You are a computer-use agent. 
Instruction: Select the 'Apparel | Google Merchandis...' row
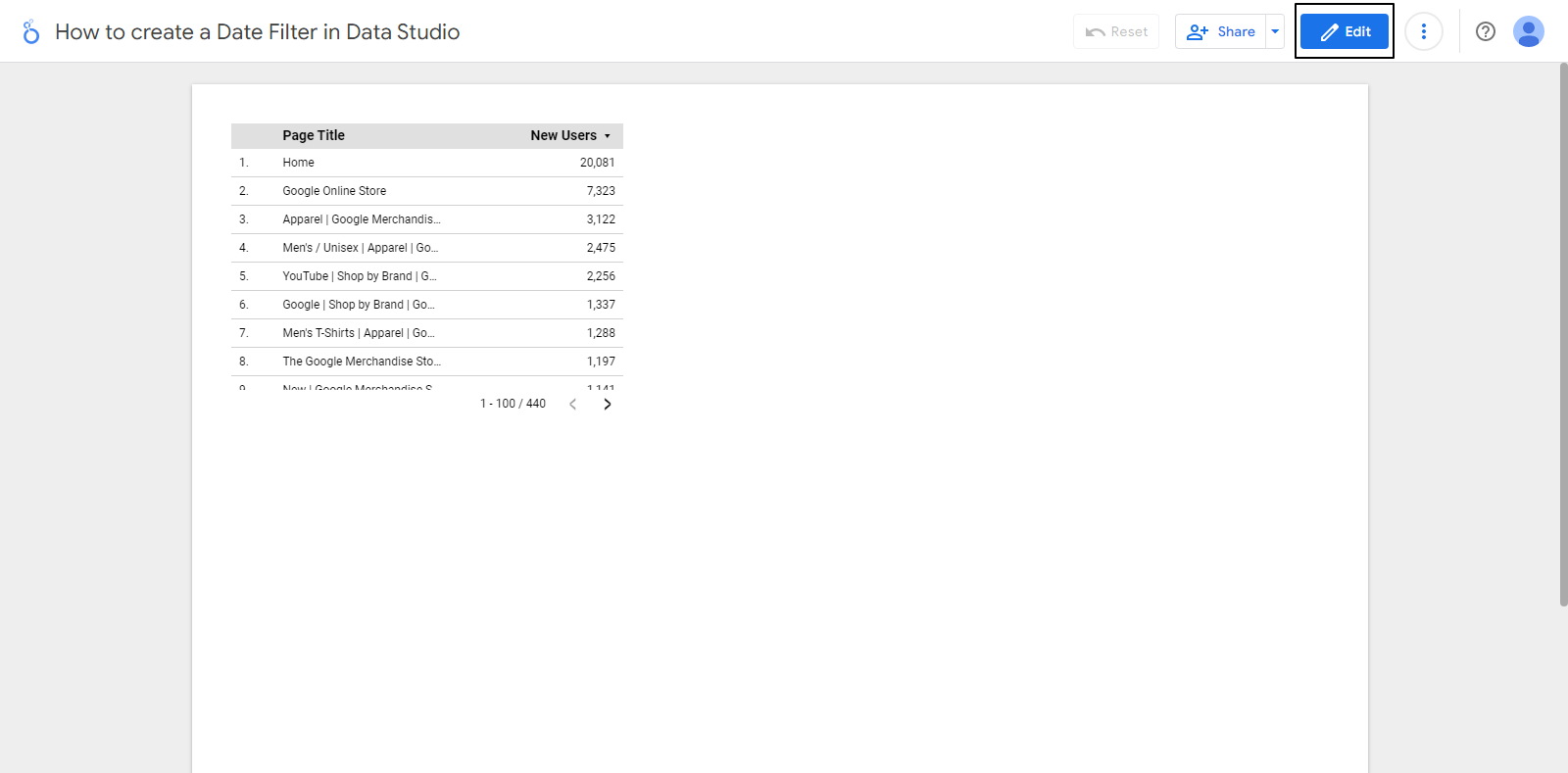point(427,219)
